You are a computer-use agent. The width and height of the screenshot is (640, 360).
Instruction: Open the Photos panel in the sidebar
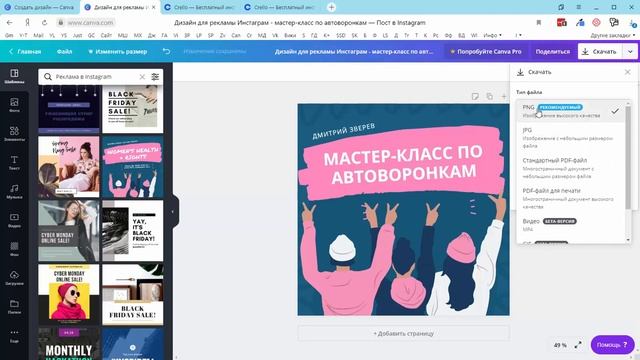point(14,105)
